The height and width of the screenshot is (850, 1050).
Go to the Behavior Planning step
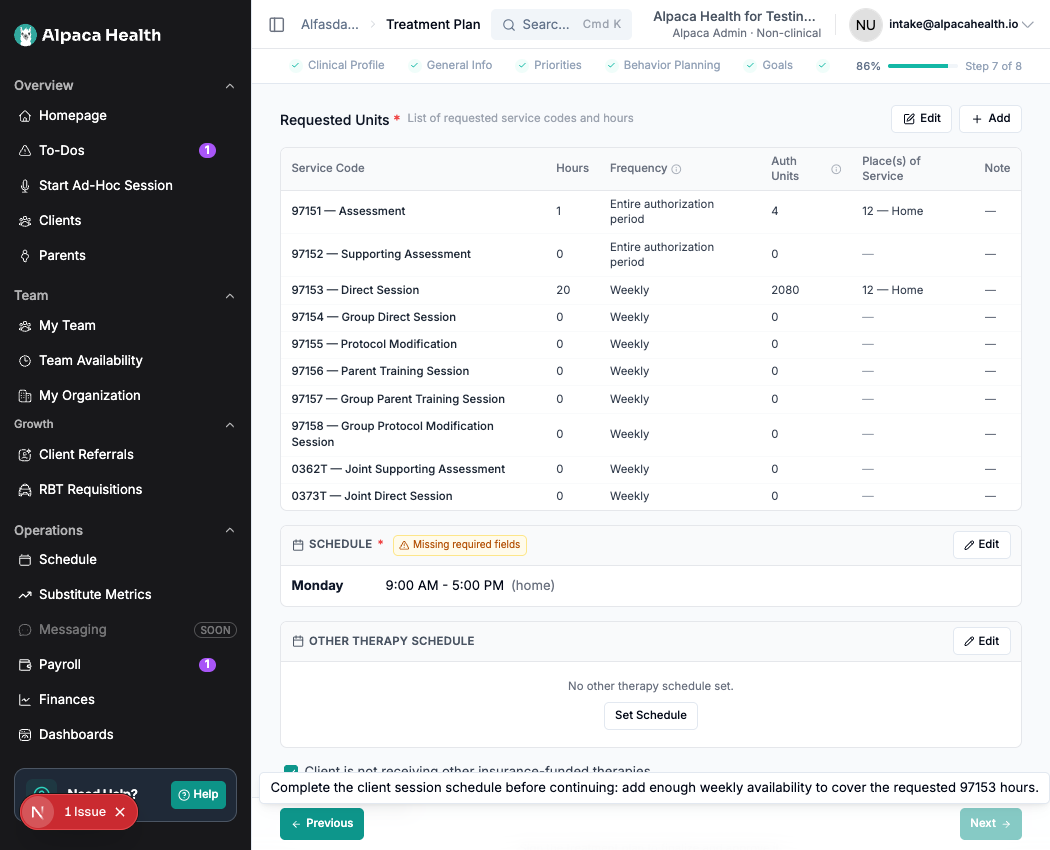[x=663, y=65]
